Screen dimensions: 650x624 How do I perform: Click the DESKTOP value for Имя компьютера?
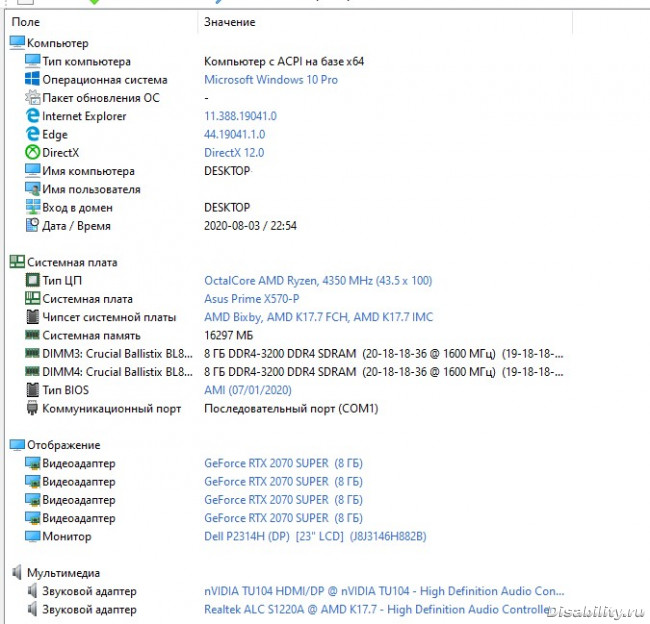pyautogui.click(x=227, y=171)
